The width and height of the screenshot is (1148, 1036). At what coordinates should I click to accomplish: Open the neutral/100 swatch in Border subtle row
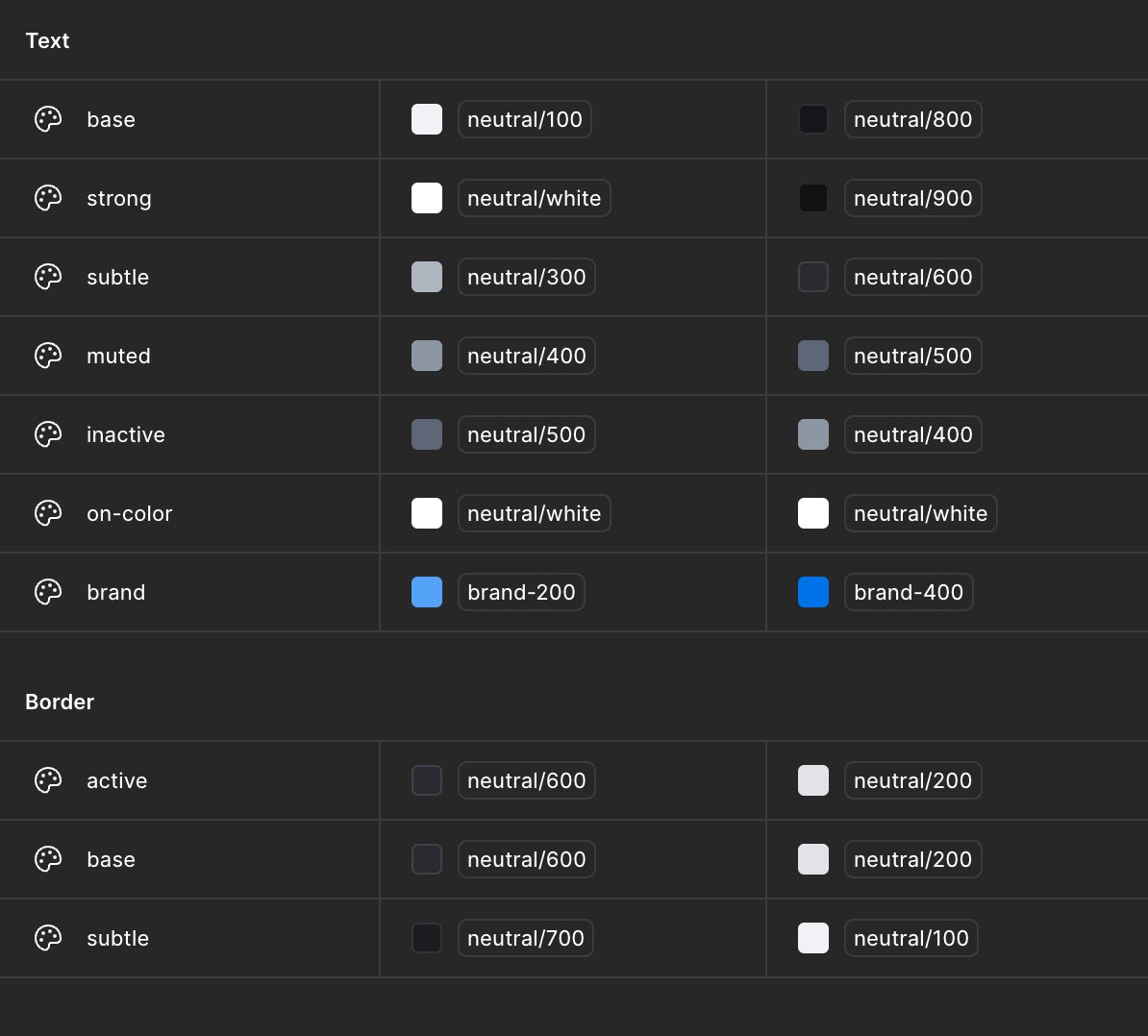click(x=813, y=938)
